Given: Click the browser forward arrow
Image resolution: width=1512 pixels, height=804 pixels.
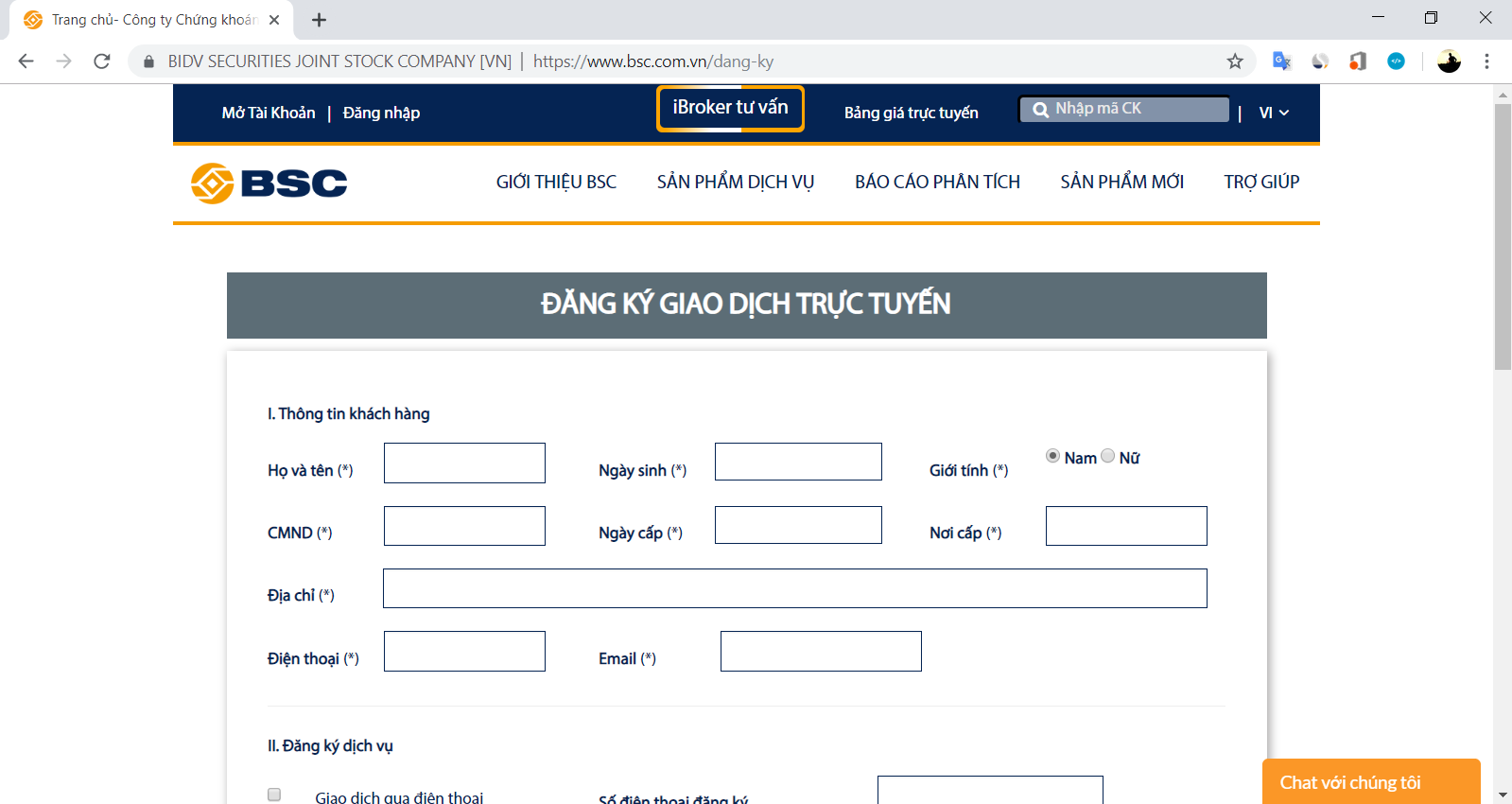Looking at the screenshot, I should coord(63,61).
